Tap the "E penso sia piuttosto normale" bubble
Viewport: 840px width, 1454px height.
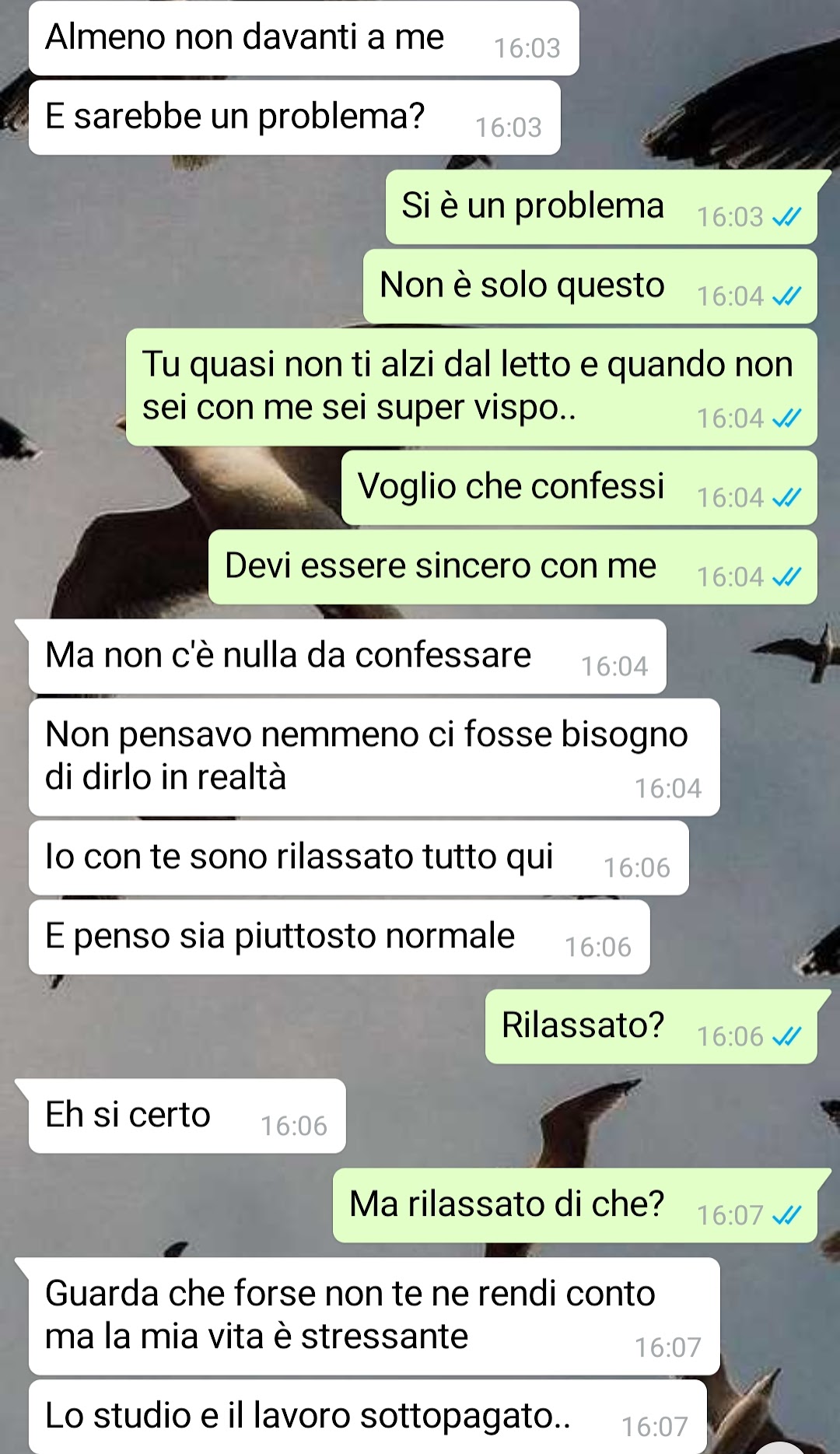339,937
